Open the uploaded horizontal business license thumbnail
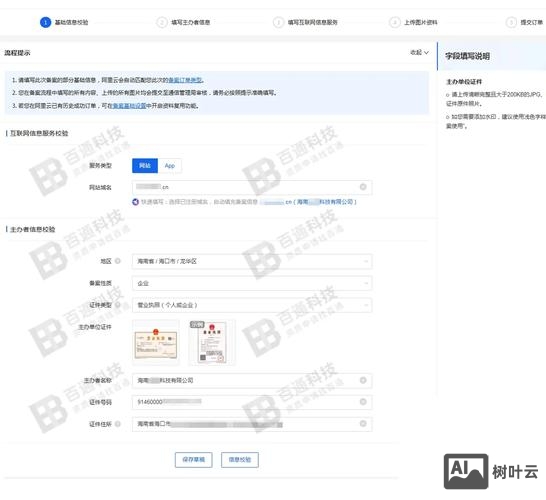546x500 pixels. coord(156,342)
